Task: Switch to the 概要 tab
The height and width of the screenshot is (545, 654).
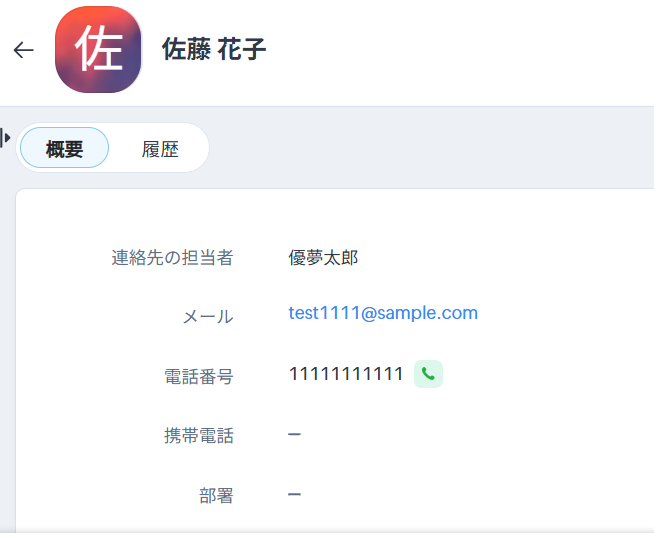Action: click(65, 148)
